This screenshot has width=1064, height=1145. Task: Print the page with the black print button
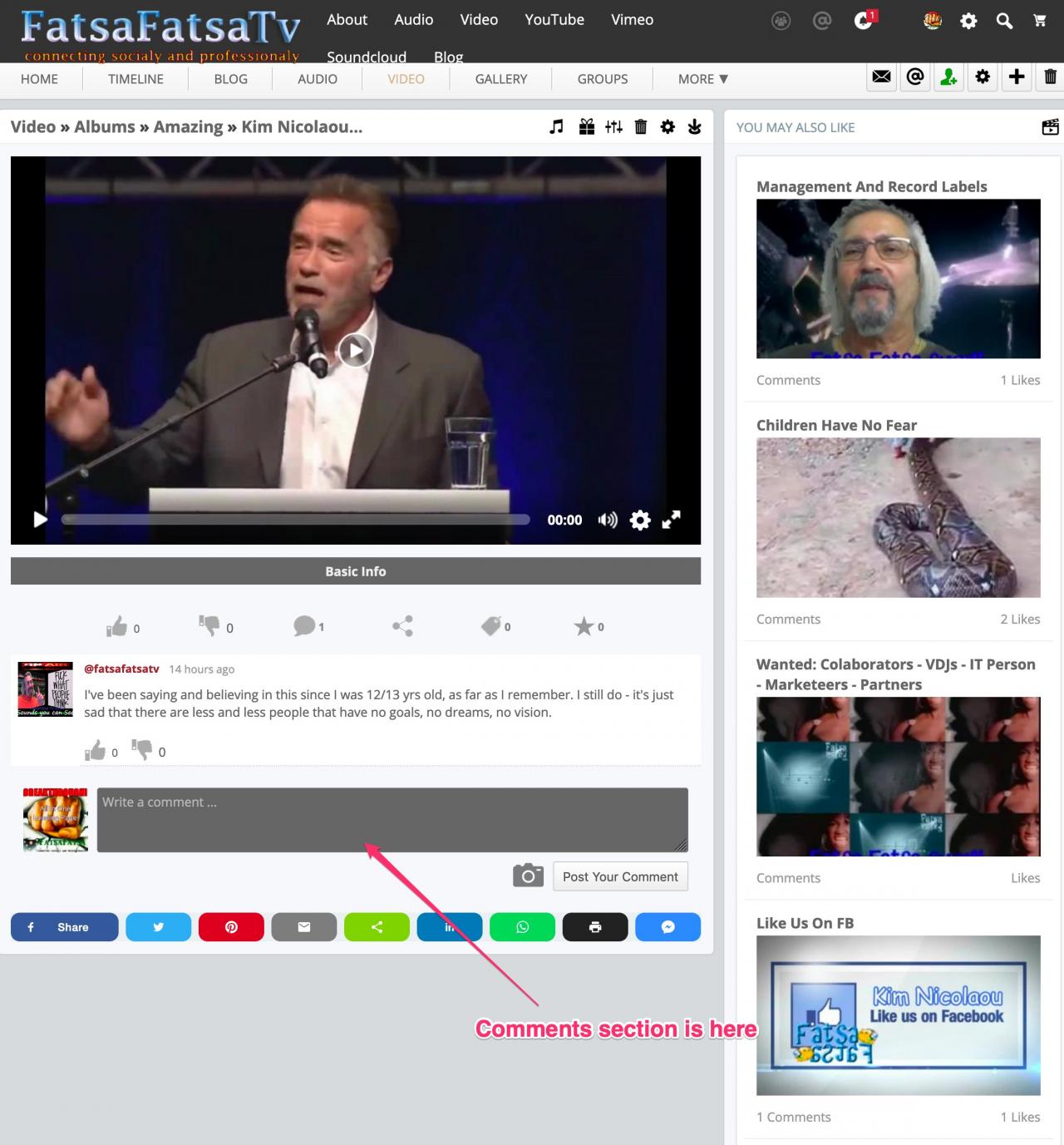coord(595,927)
